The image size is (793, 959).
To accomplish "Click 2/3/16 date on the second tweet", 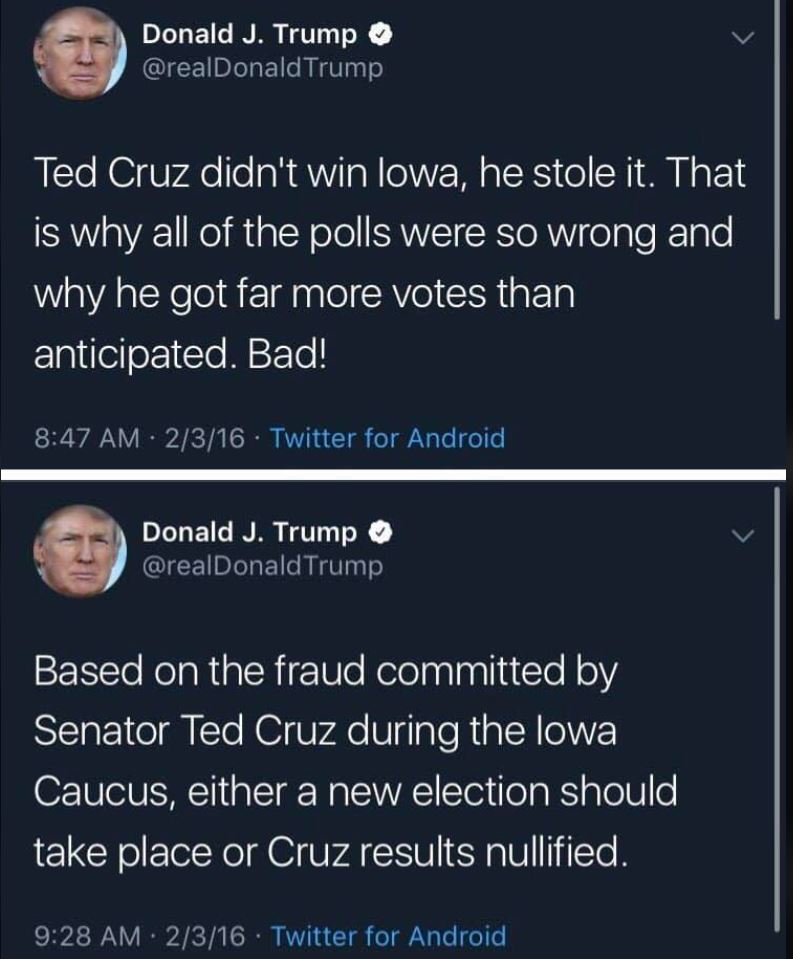I will pyautogui.click(x=204, y=937).
